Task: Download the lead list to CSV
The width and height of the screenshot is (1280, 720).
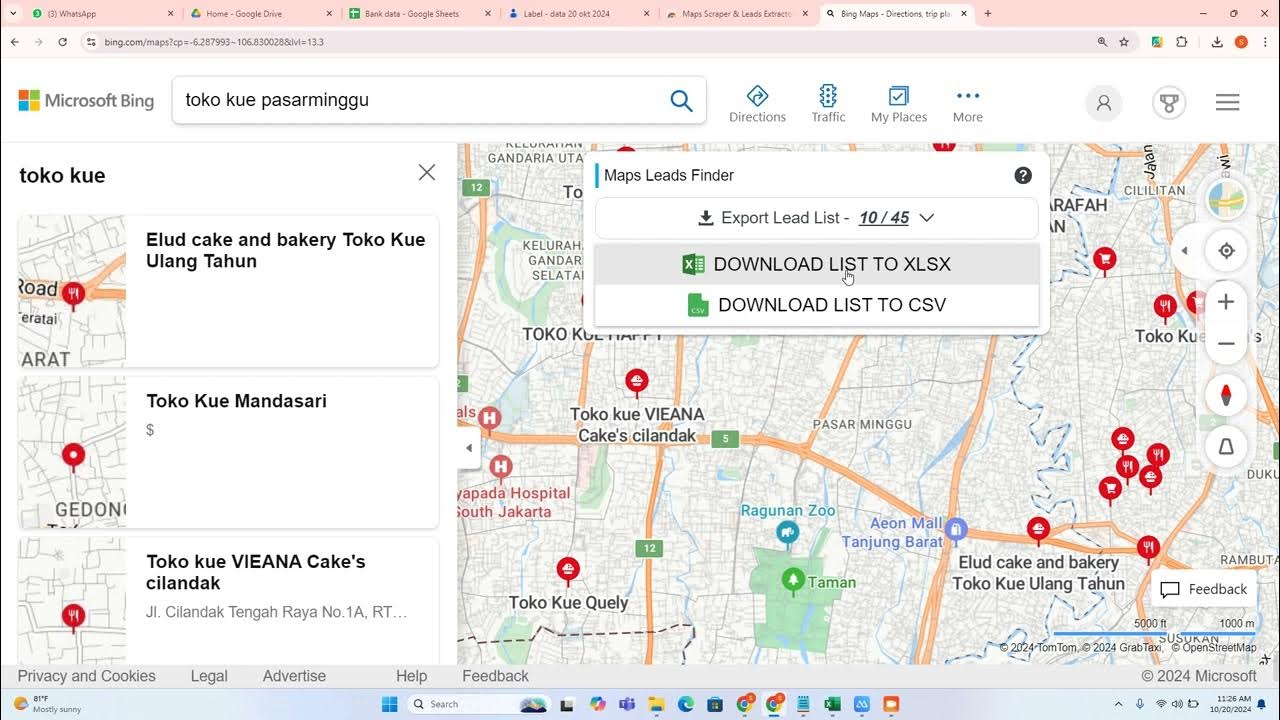Action: click(x=817, y=305)
